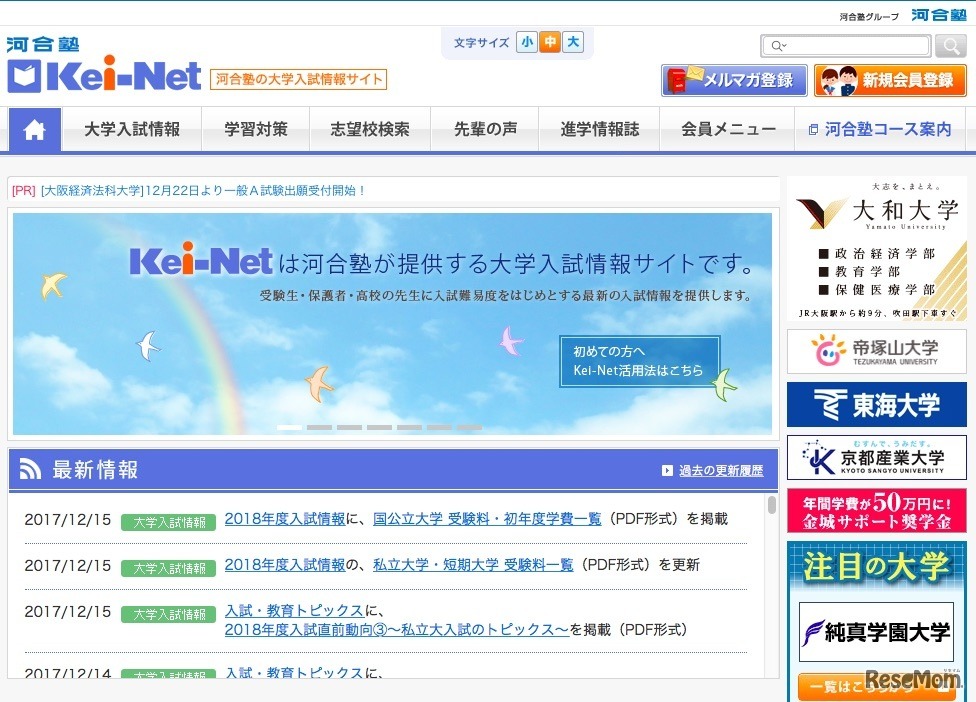Open the 河合塾コース案内 link

coord(881,129)
